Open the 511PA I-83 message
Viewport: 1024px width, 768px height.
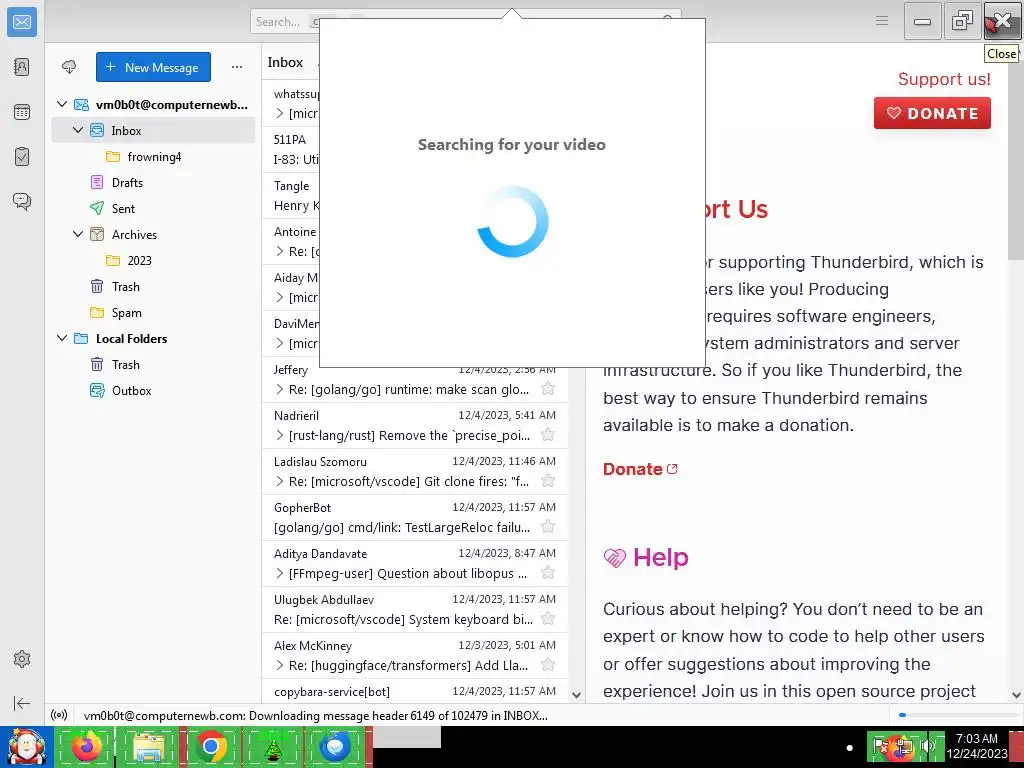click(x=291, y=149)
